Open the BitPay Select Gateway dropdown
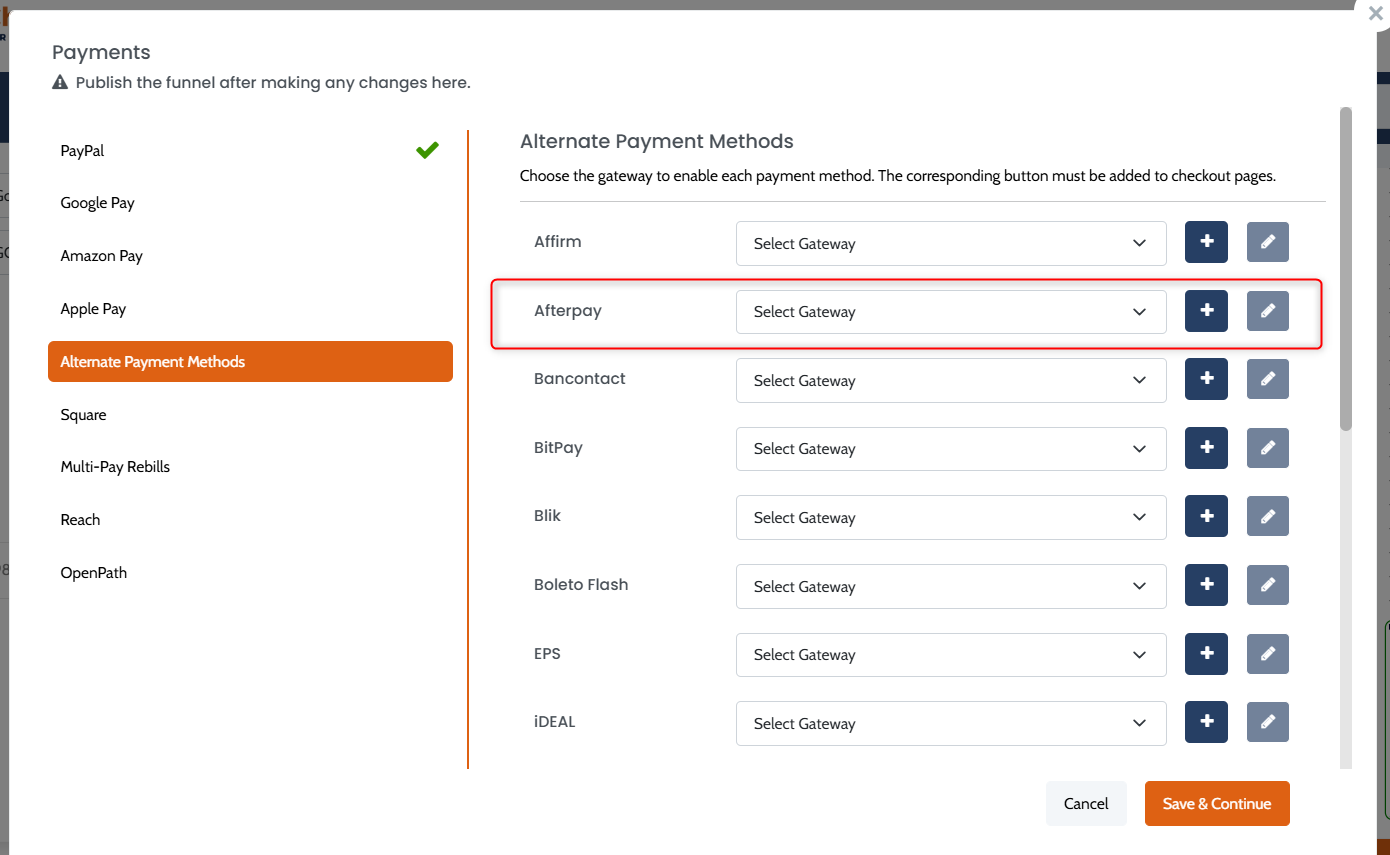 tap(950, 449)
